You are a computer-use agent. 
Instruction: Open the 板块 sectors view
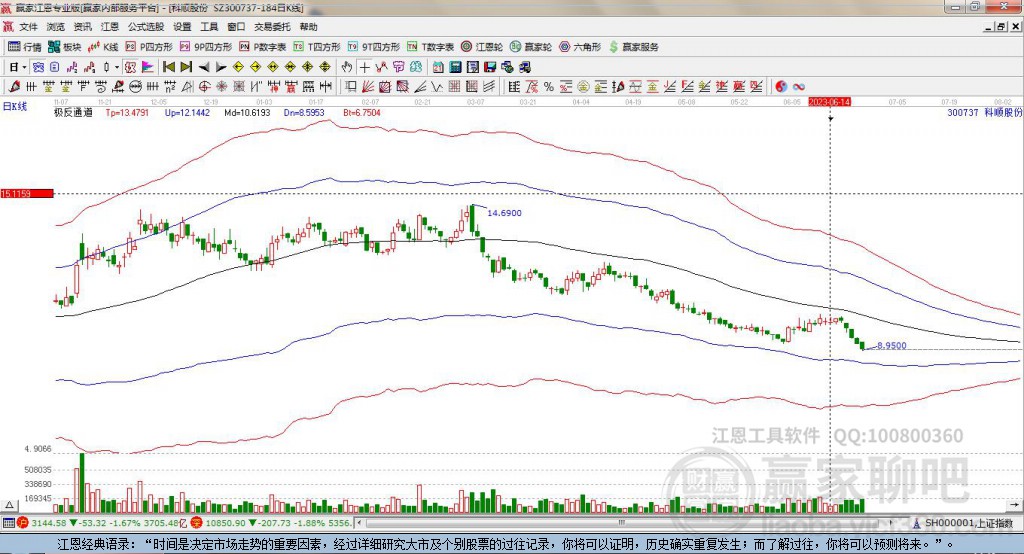point(64,47)
